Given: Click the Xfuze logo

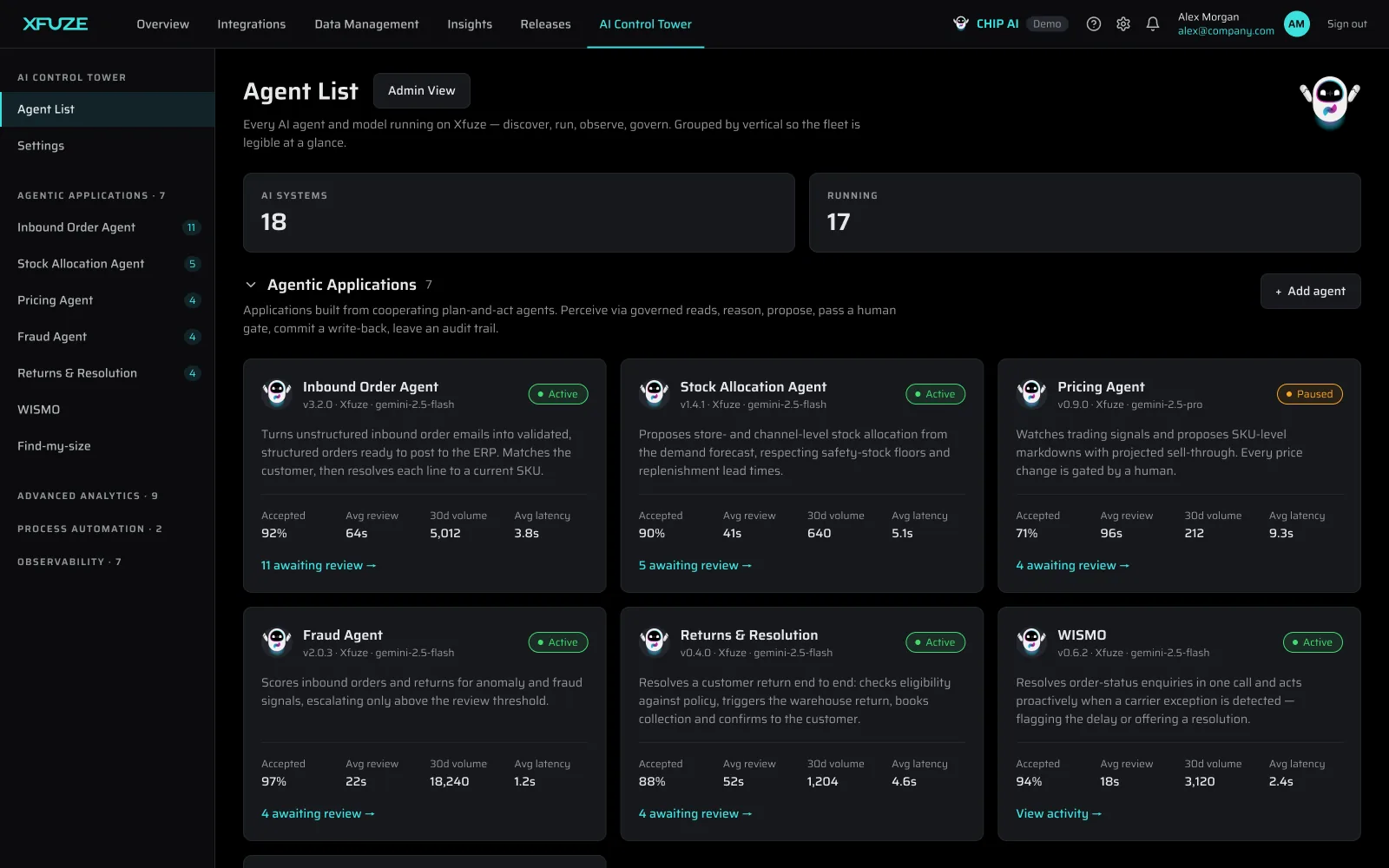Looking at the screenshot, I should tap(56, 23).
